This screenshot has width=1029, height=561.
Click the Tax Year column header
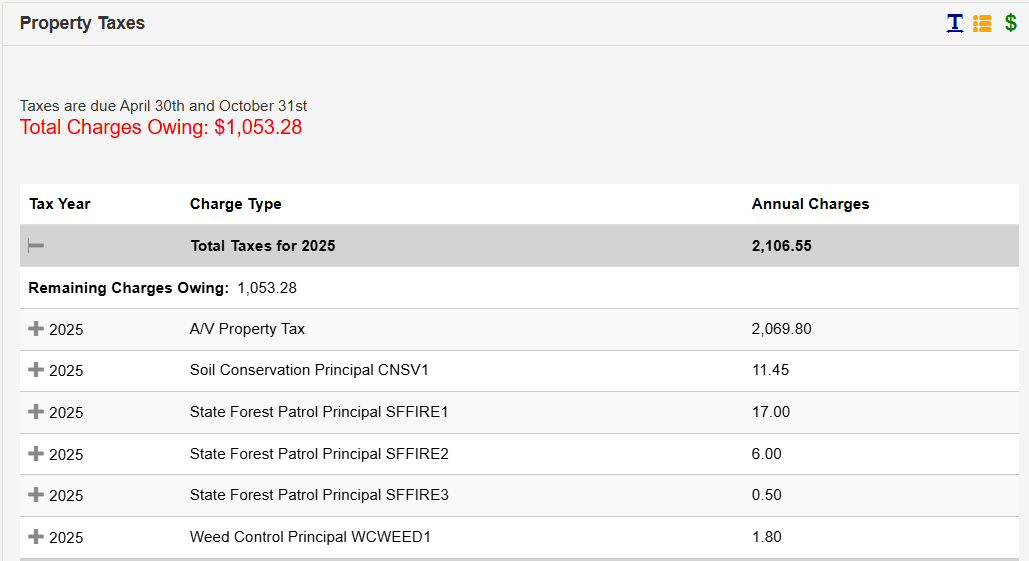point(60,204)
